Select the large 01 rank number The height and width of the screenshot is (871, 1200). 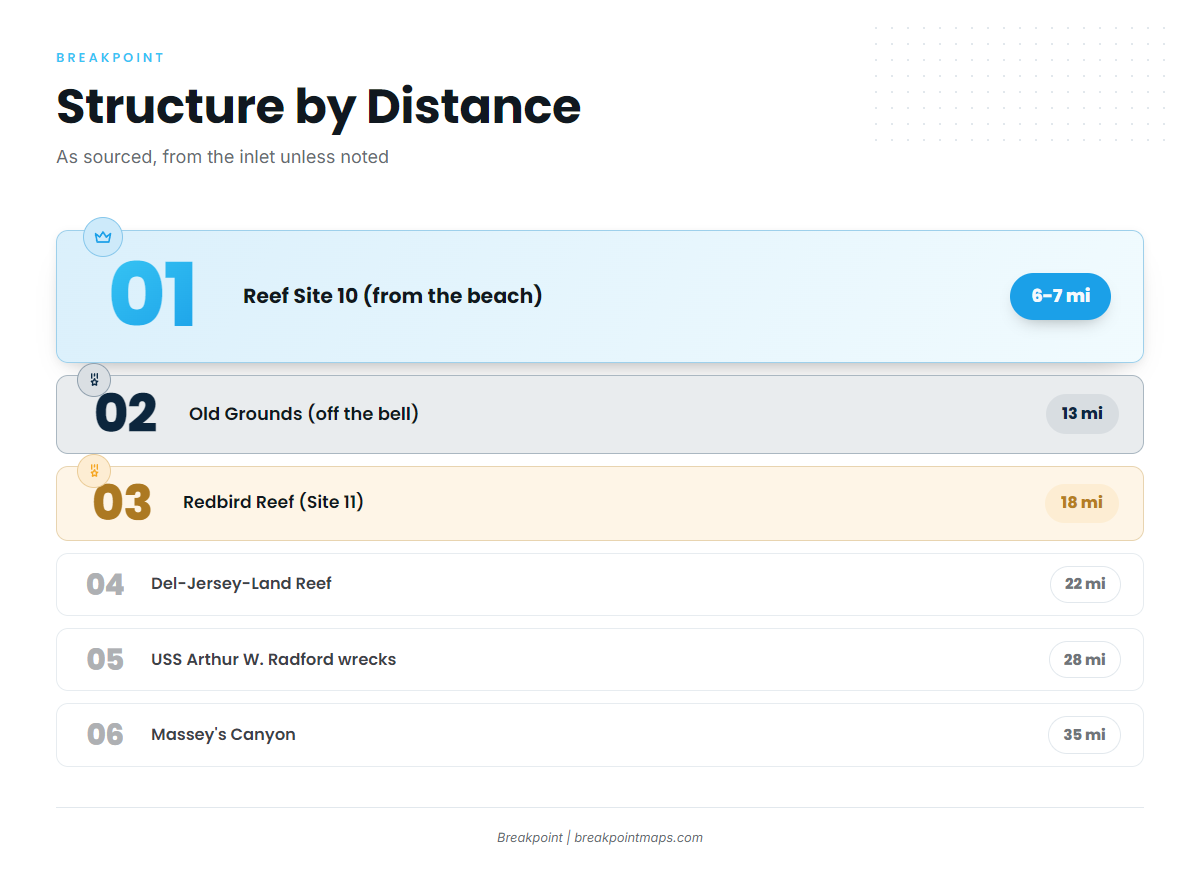153,296
